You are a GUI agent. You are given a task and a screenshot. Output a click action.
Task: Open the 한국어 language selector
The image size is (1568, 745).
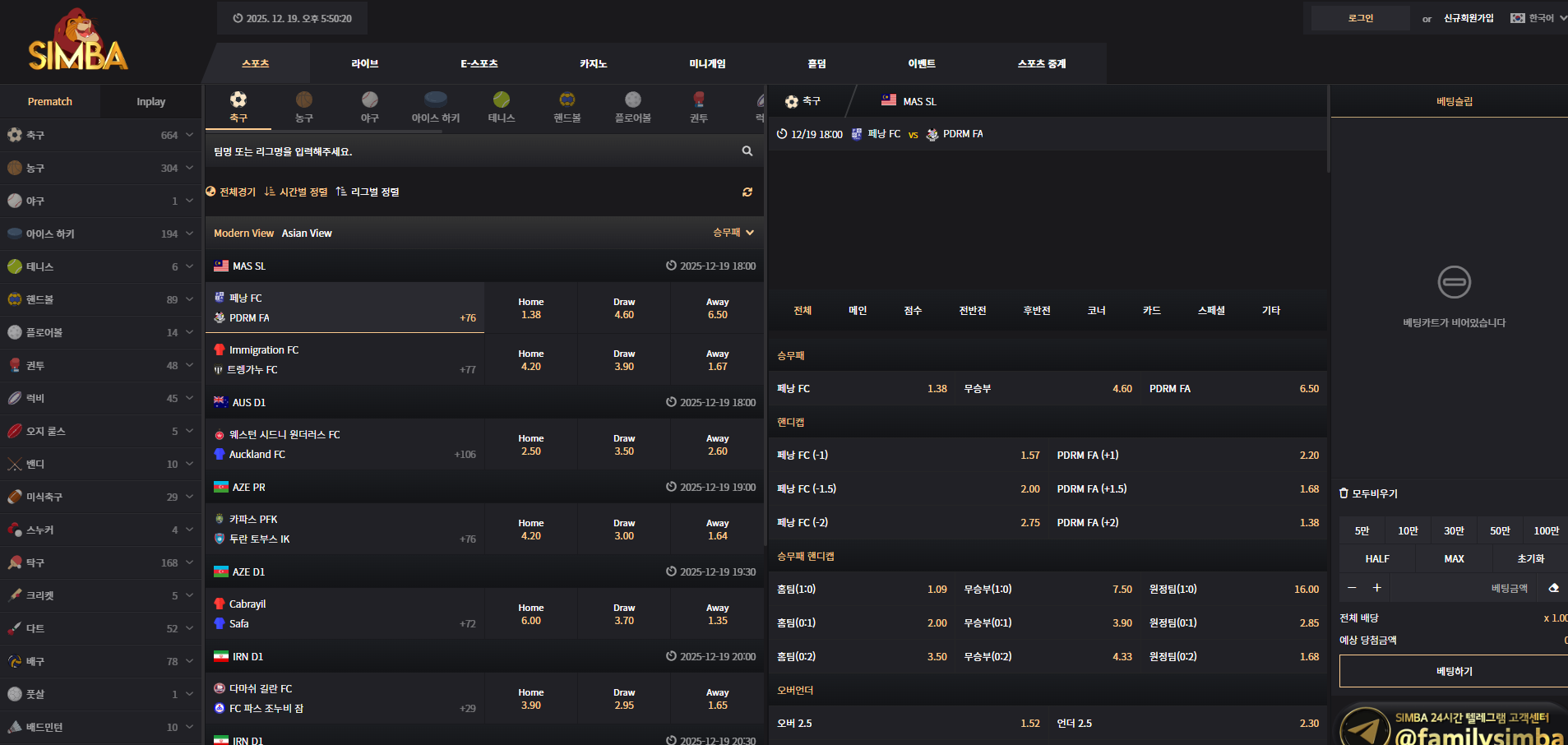pos(1538,18)
